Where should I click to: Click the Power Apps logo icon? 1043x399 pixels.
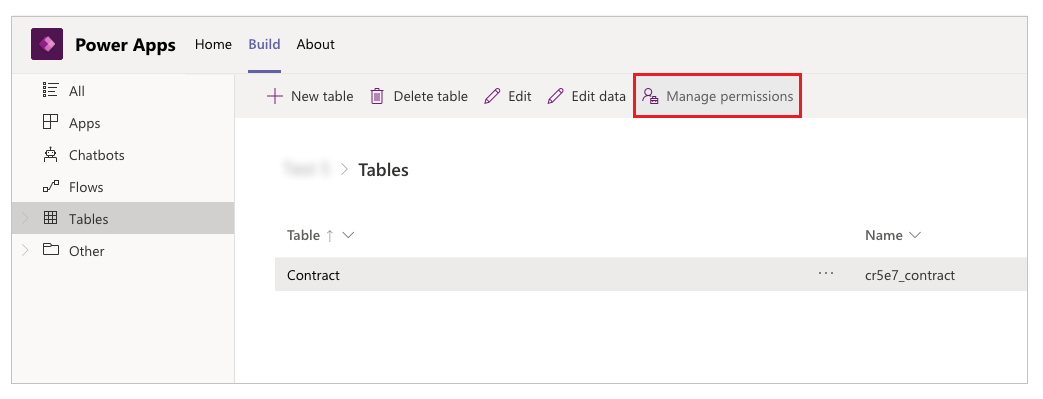pos(47,45)
